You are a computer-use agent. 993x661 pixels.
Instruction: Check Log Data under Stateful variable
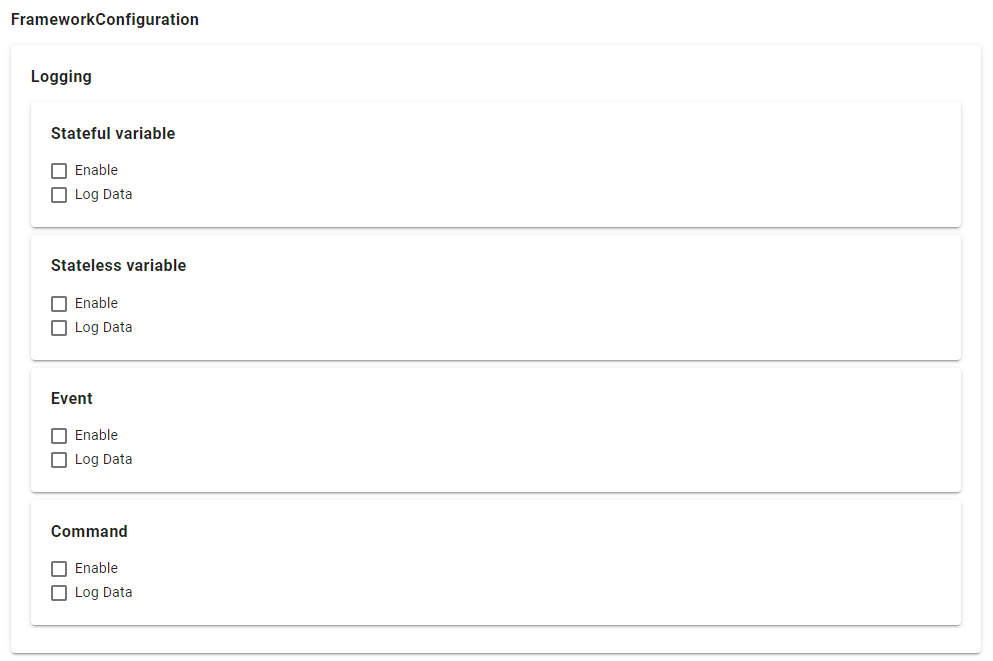[x=58, y=194]
